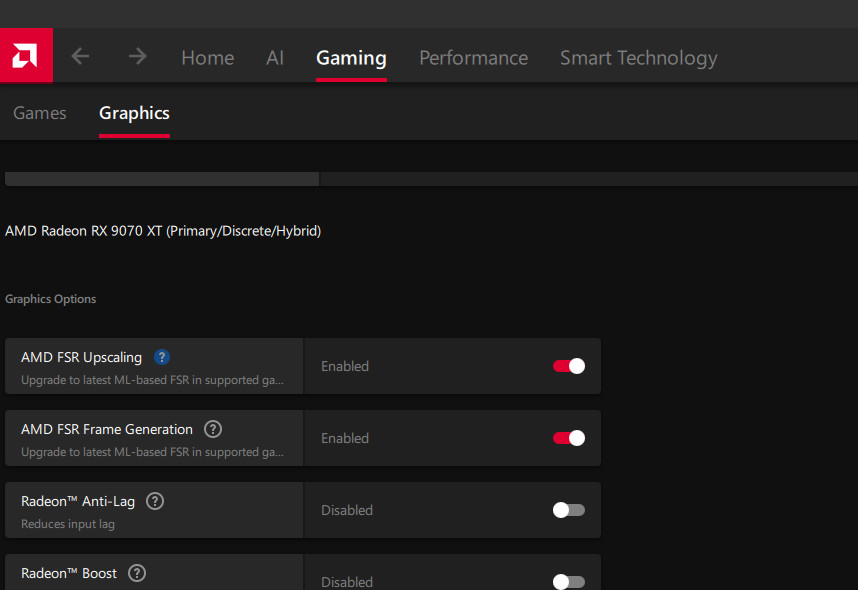Viewport: 858px width, 590px height.
Task: Enable the Radeon Boost toggle
Action: pos(568,581)
